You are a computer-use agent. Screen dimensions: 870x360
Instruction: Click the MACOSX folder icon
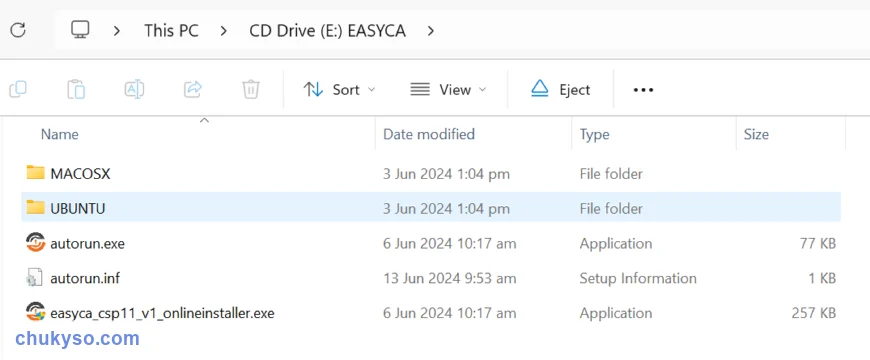click(36, 173)
